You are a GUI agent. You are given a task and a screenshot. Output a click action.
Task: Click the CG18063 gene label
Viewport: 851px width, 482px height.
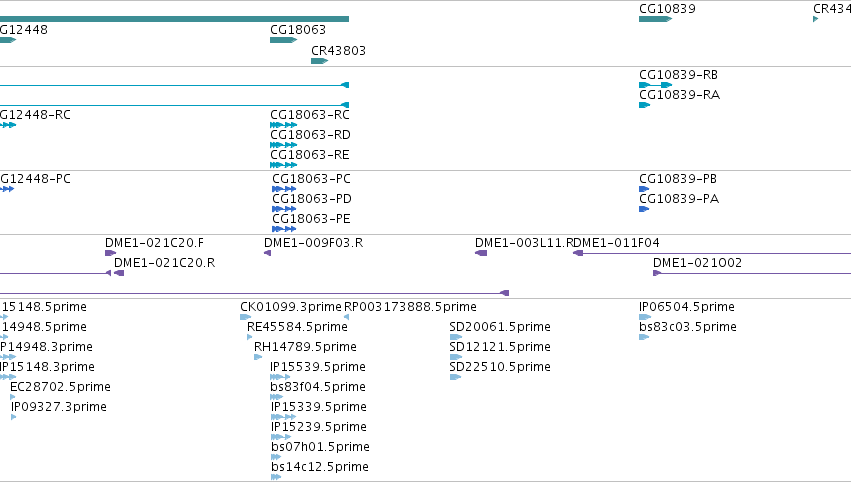pyautogui.click(x=298, y=29)
